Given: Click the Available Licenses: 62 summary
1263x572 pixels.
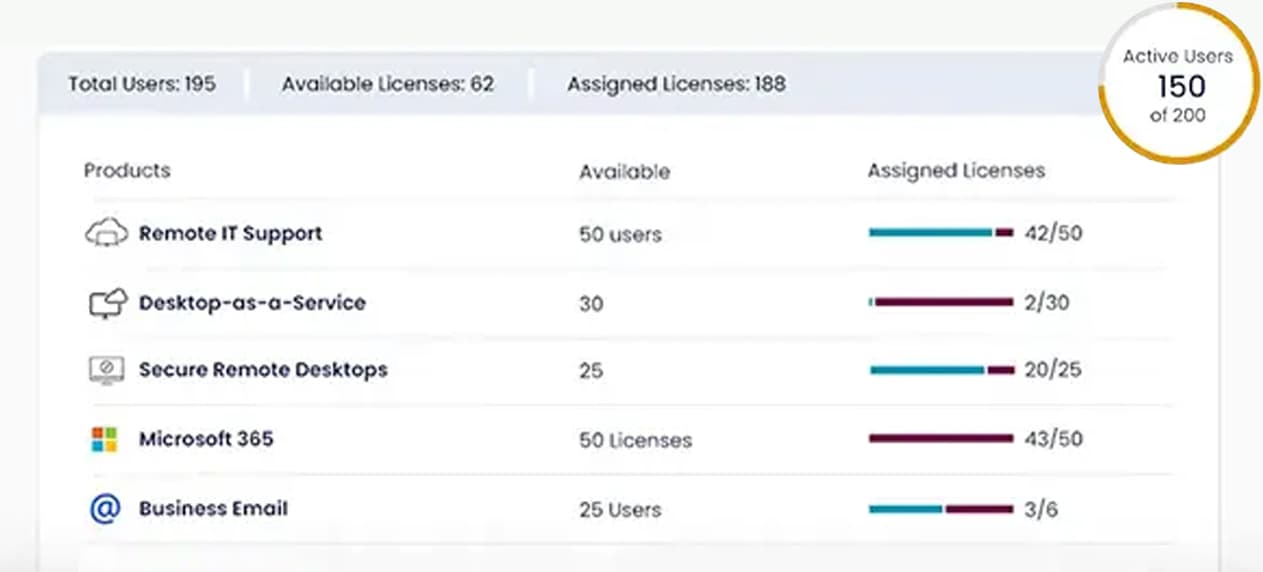Looking at the screenshot, I should tap(387, 84).
